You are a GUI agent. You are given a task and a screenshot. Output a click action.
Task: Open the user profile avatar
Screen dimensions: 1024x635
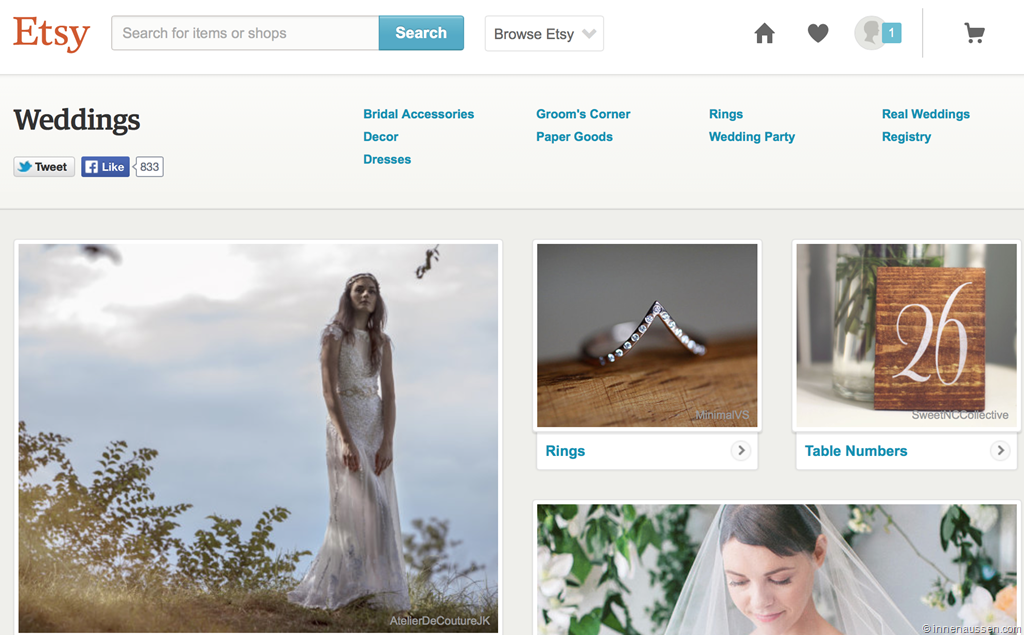tap(869, 33)
